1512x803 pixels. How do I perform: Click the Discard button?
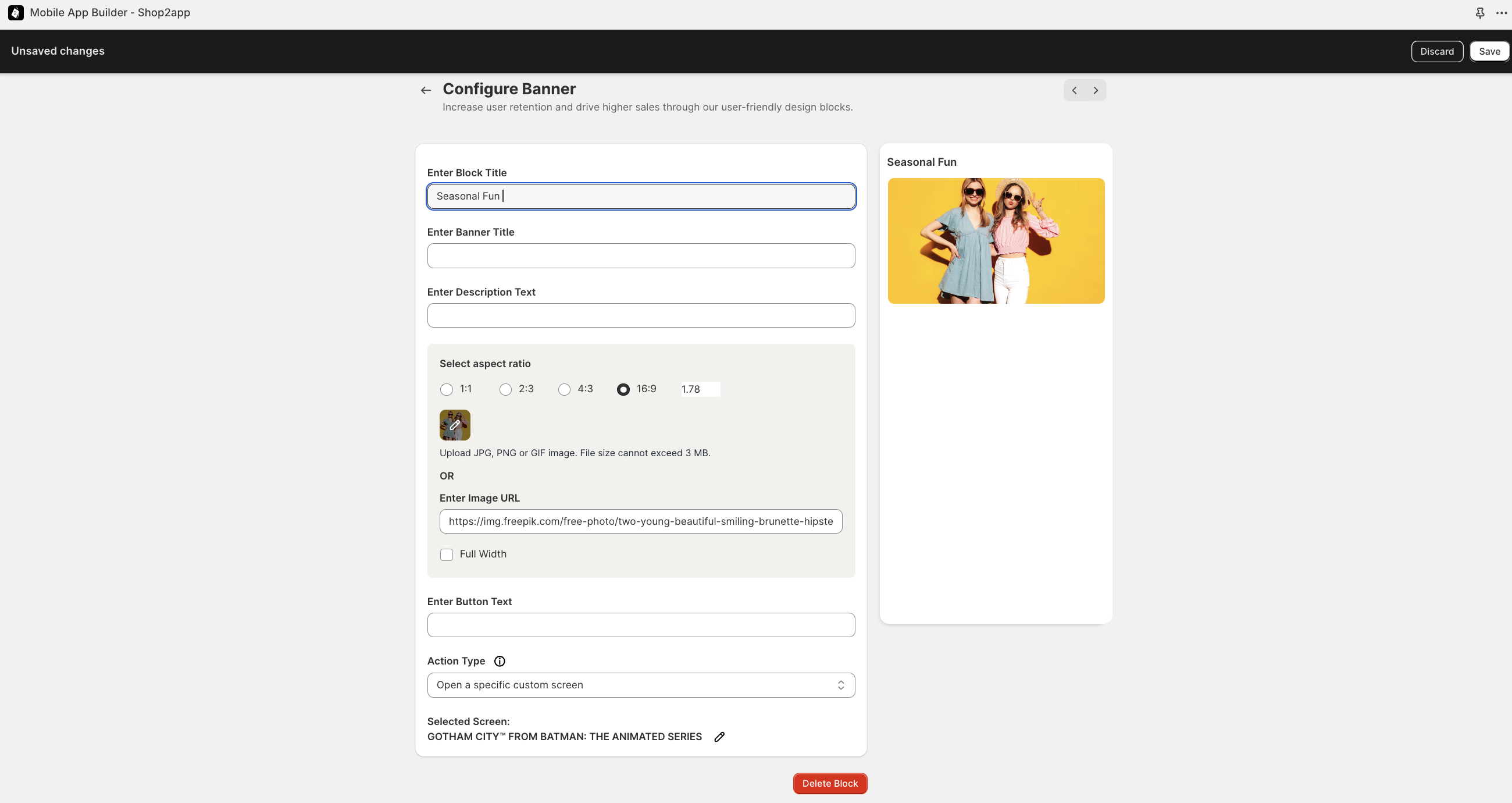[x=1436, y=52]
